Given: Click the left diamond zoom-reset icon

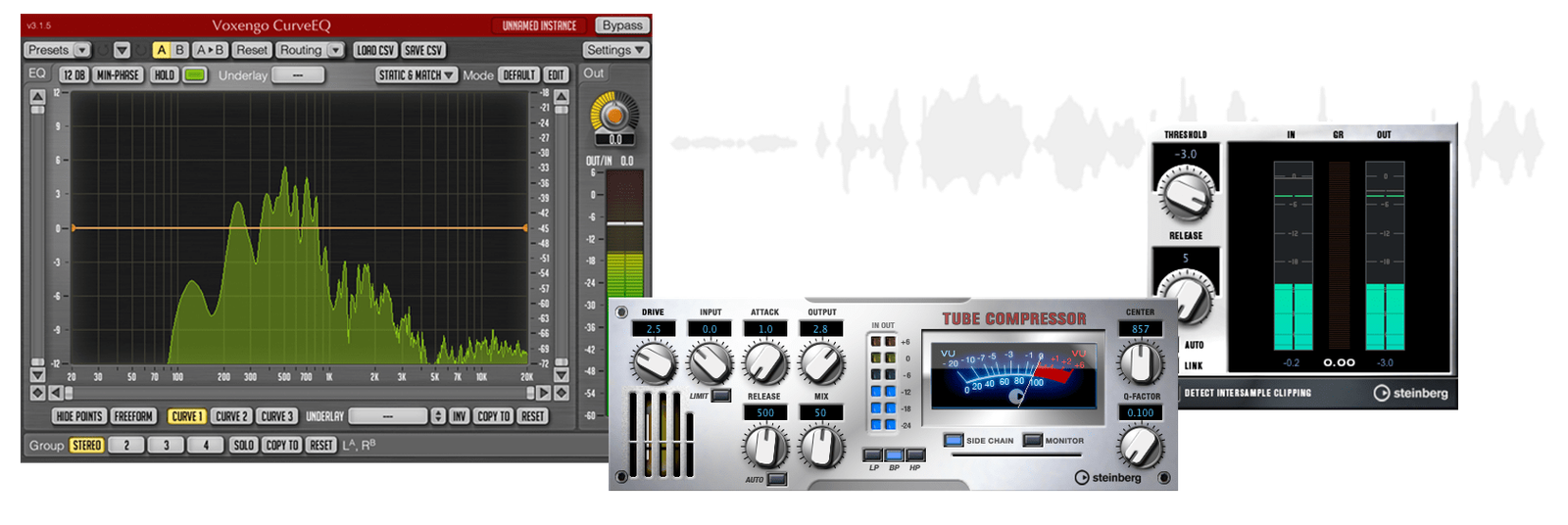Looking at the screenshot, I should pyautogui.click(x=37, y=393).
